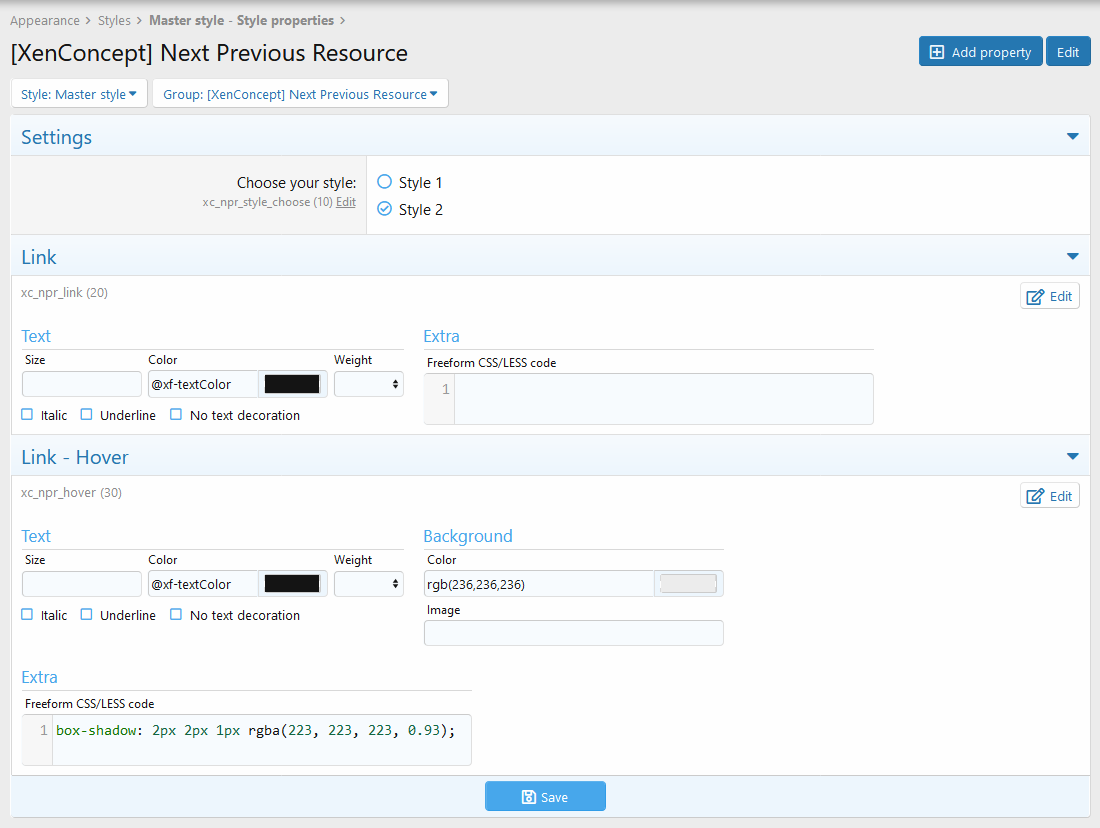Open the Link text Weight dropdown
This screenshot has width=1100, height=828.
[x=369, y=385]
